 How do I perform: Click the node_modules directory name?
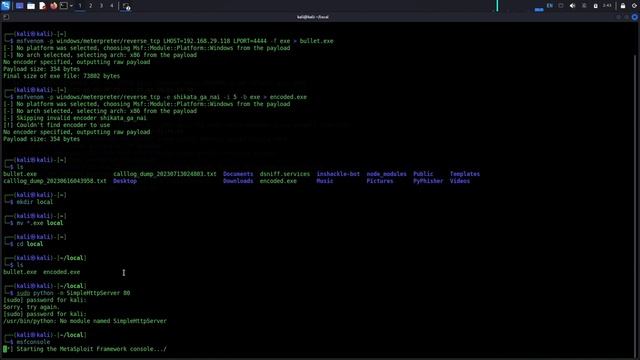[x=387, y=174]
